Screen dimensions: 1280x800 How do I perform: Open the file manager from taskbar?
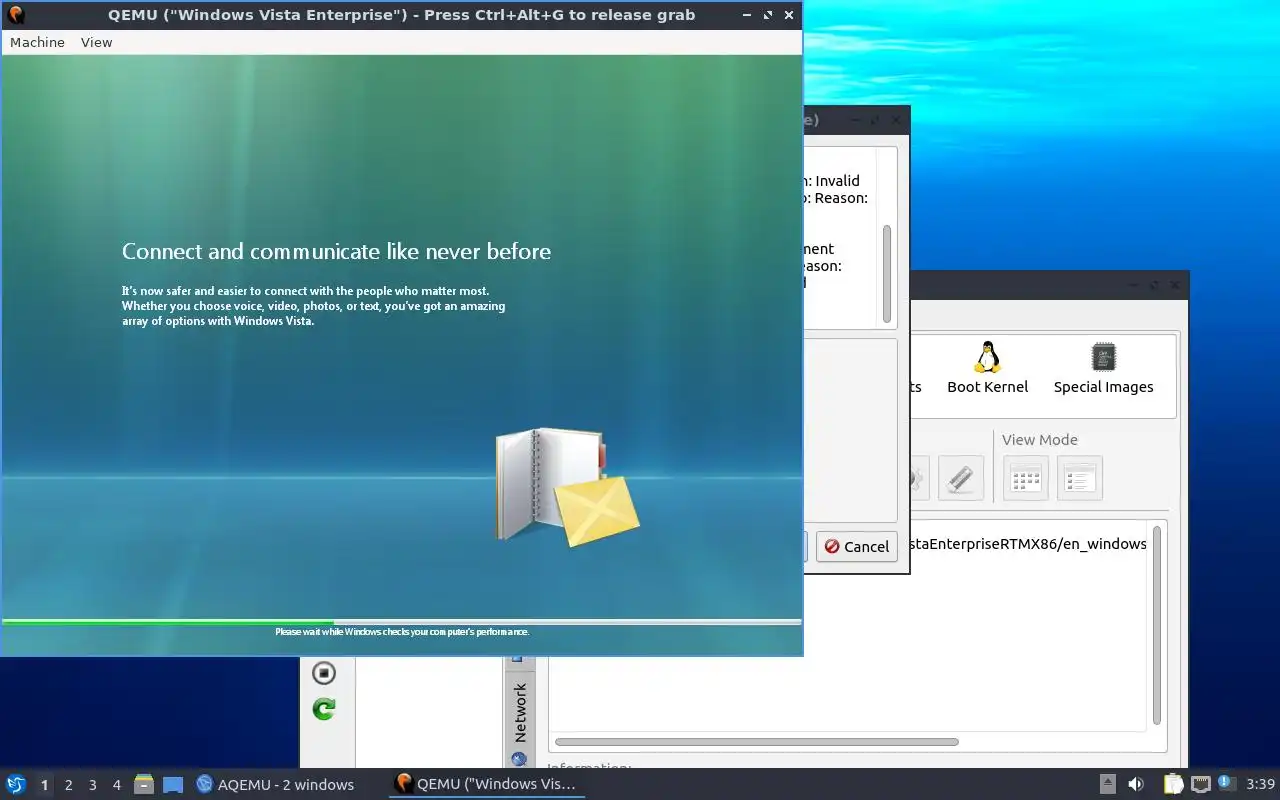coord(143,784)
